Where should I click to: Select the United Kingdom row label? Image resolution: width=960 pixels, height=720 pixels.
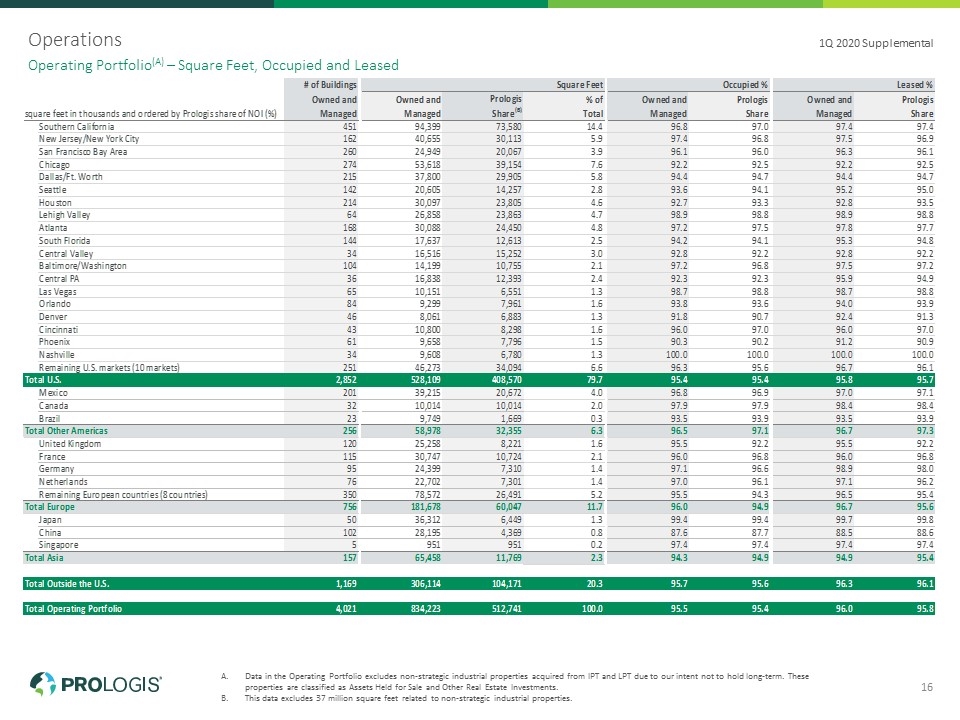[x=70, y=444]
